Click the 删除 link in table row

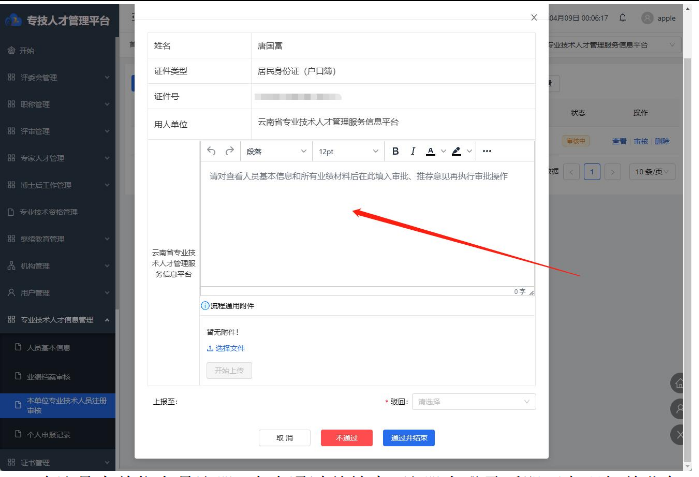click(662, 141)
